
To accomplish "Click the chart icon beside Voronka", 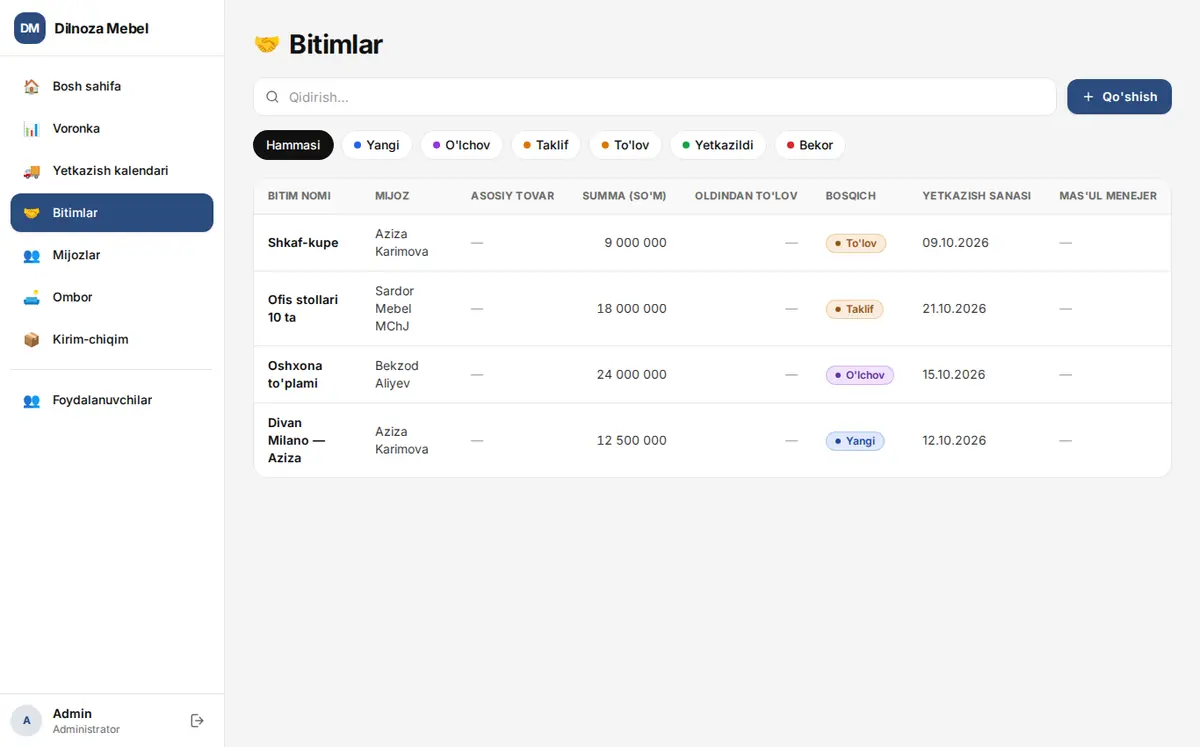I will coord(32,129).
